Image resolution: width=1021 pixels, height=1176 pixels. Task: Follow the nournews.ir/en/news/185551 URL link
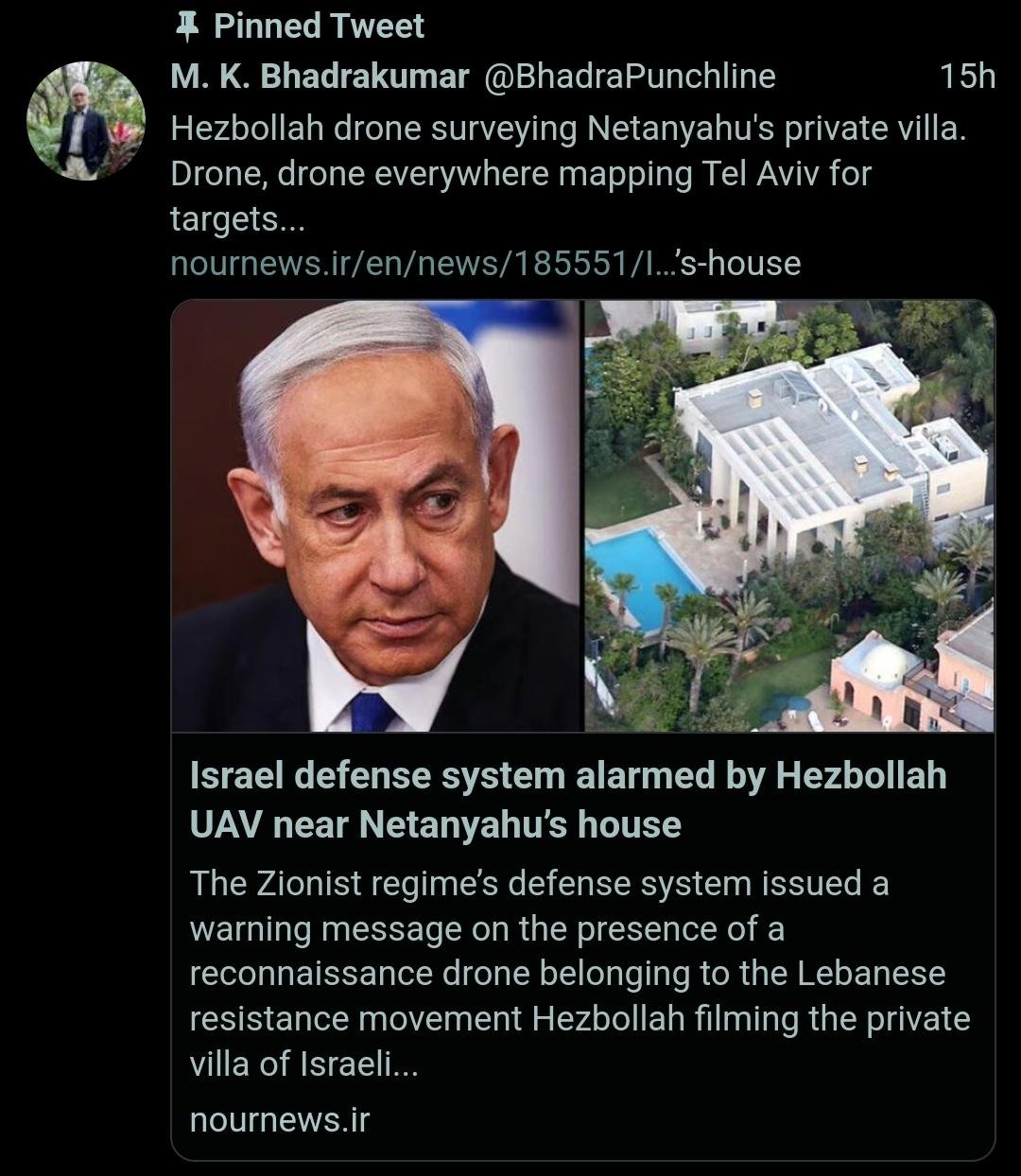tap(485, 263)
